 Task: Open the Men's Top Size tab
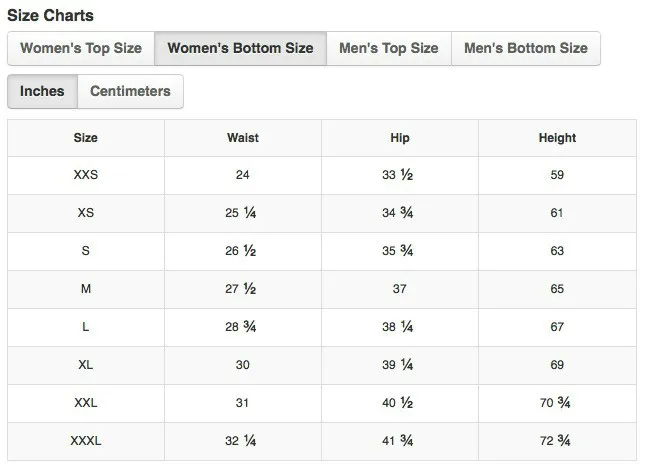[389, 48]
